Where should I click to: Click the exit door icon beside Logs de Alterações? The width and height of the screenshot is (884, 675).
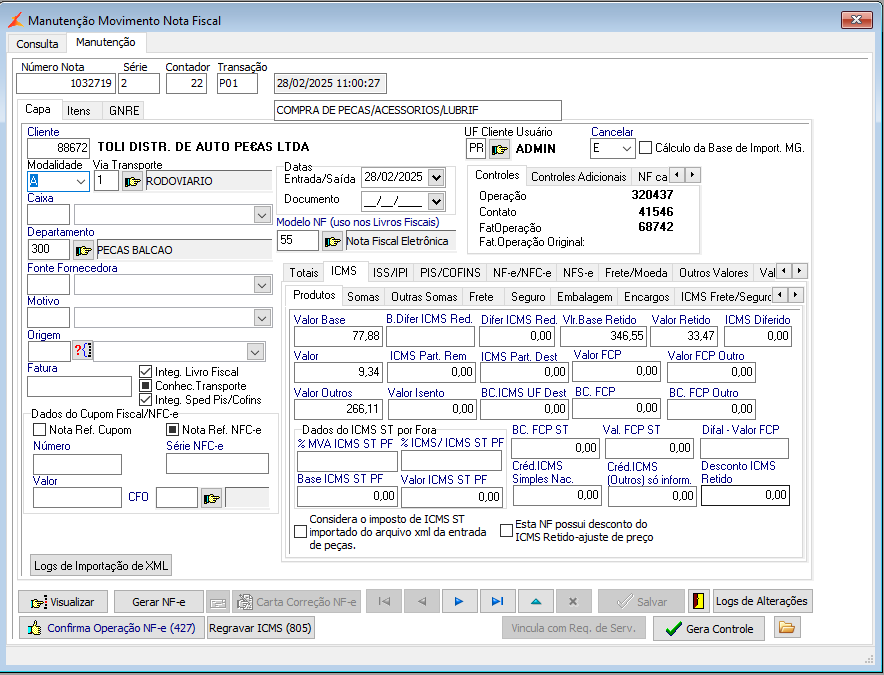(x=698, y=601)
